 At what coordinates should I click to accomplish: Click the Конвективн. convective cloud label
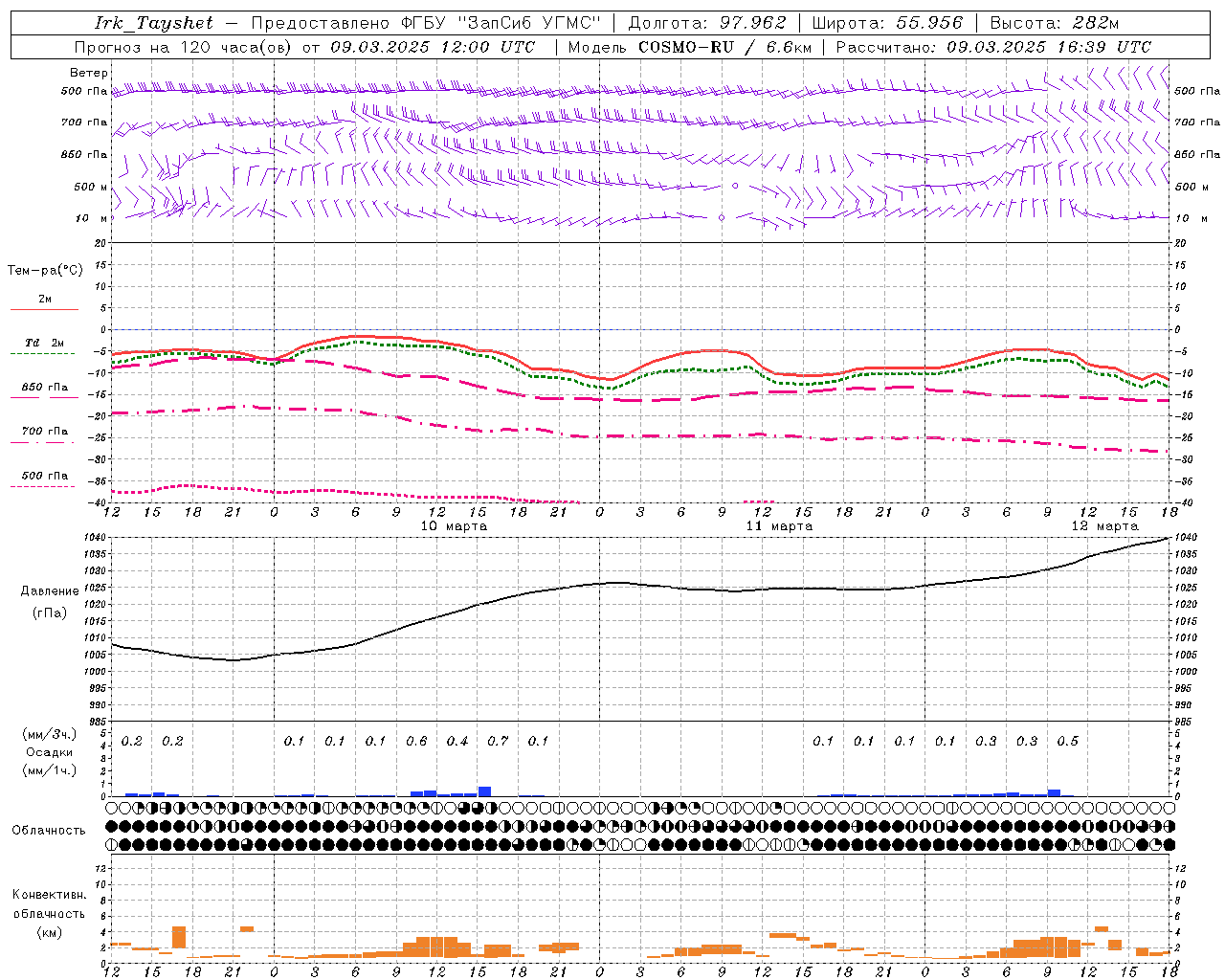(49, 895)
